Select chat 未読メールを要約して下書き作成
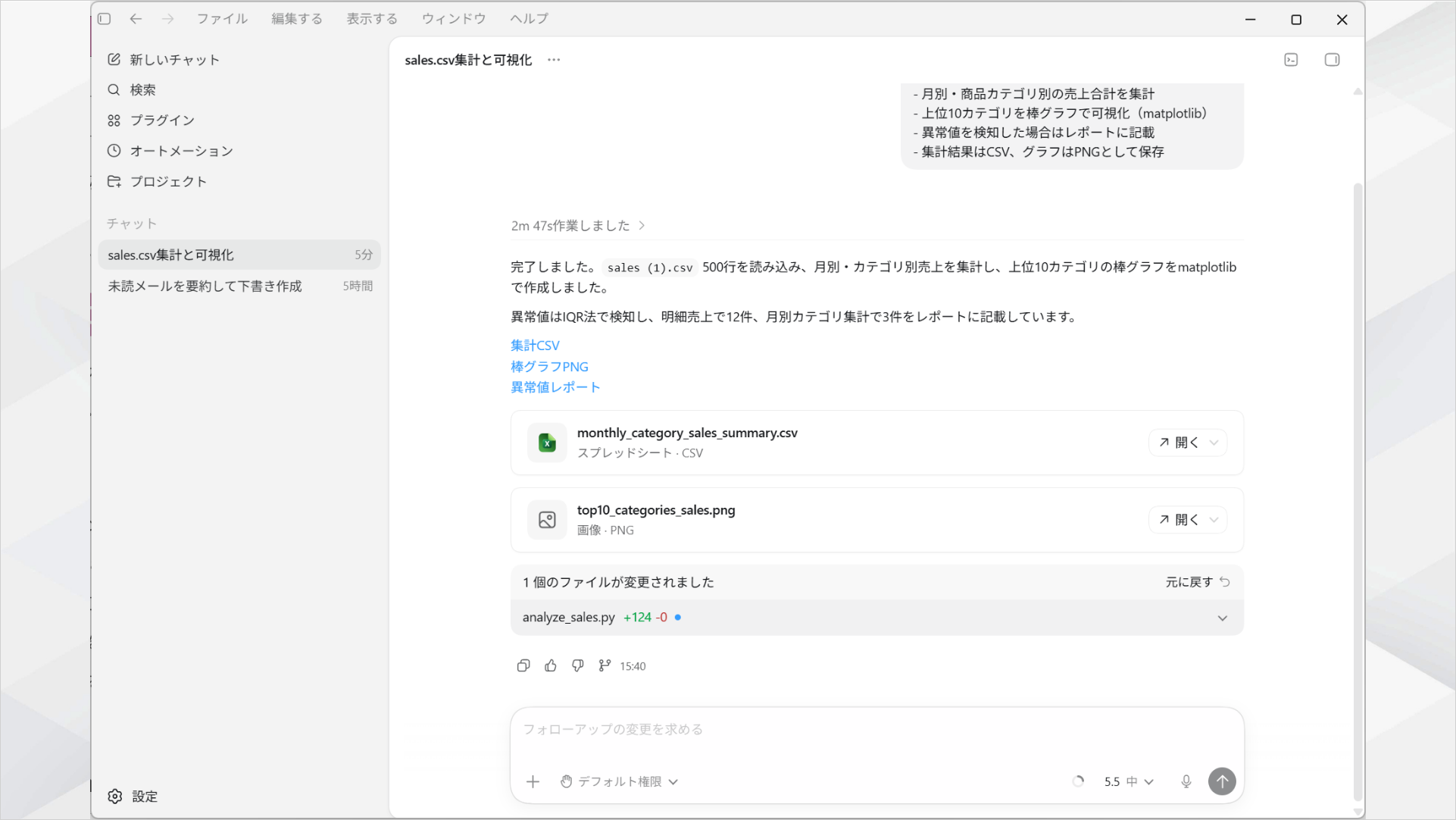Viewport: 1456px width, 820px height. pyautogui.click(x=239, y=286)
